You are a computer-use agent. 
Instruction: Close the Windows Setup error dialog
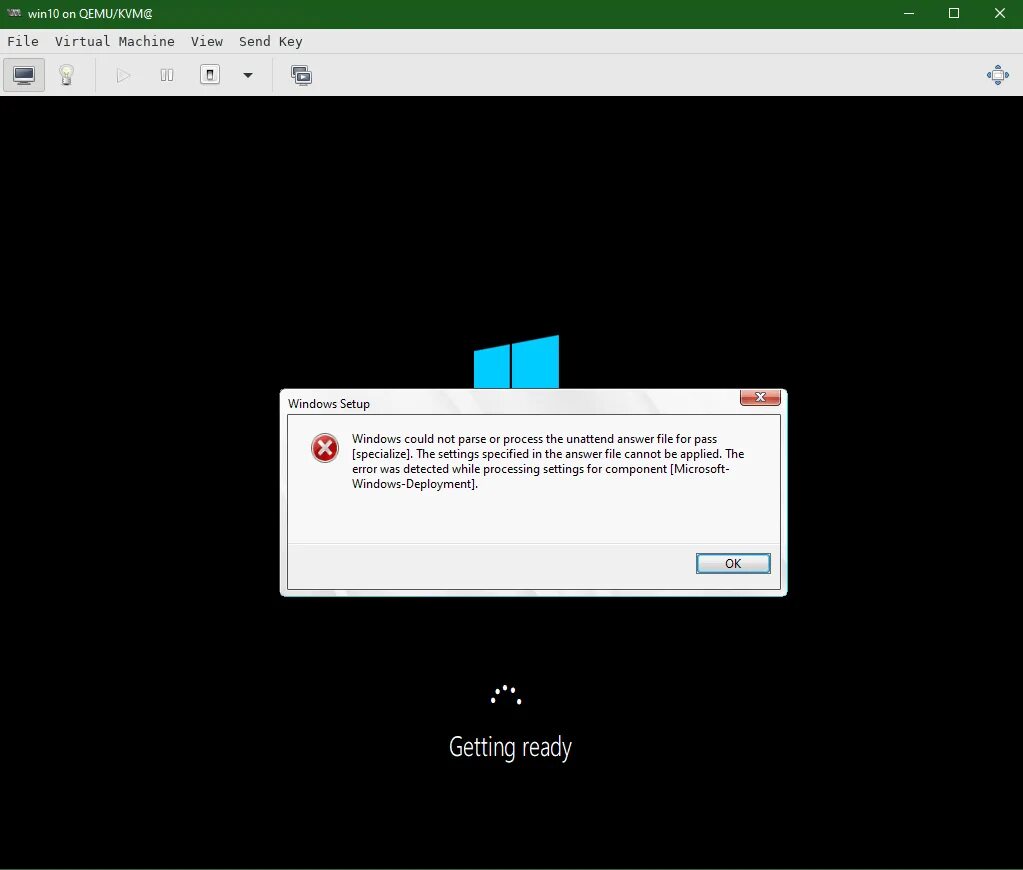click(760, 397)
